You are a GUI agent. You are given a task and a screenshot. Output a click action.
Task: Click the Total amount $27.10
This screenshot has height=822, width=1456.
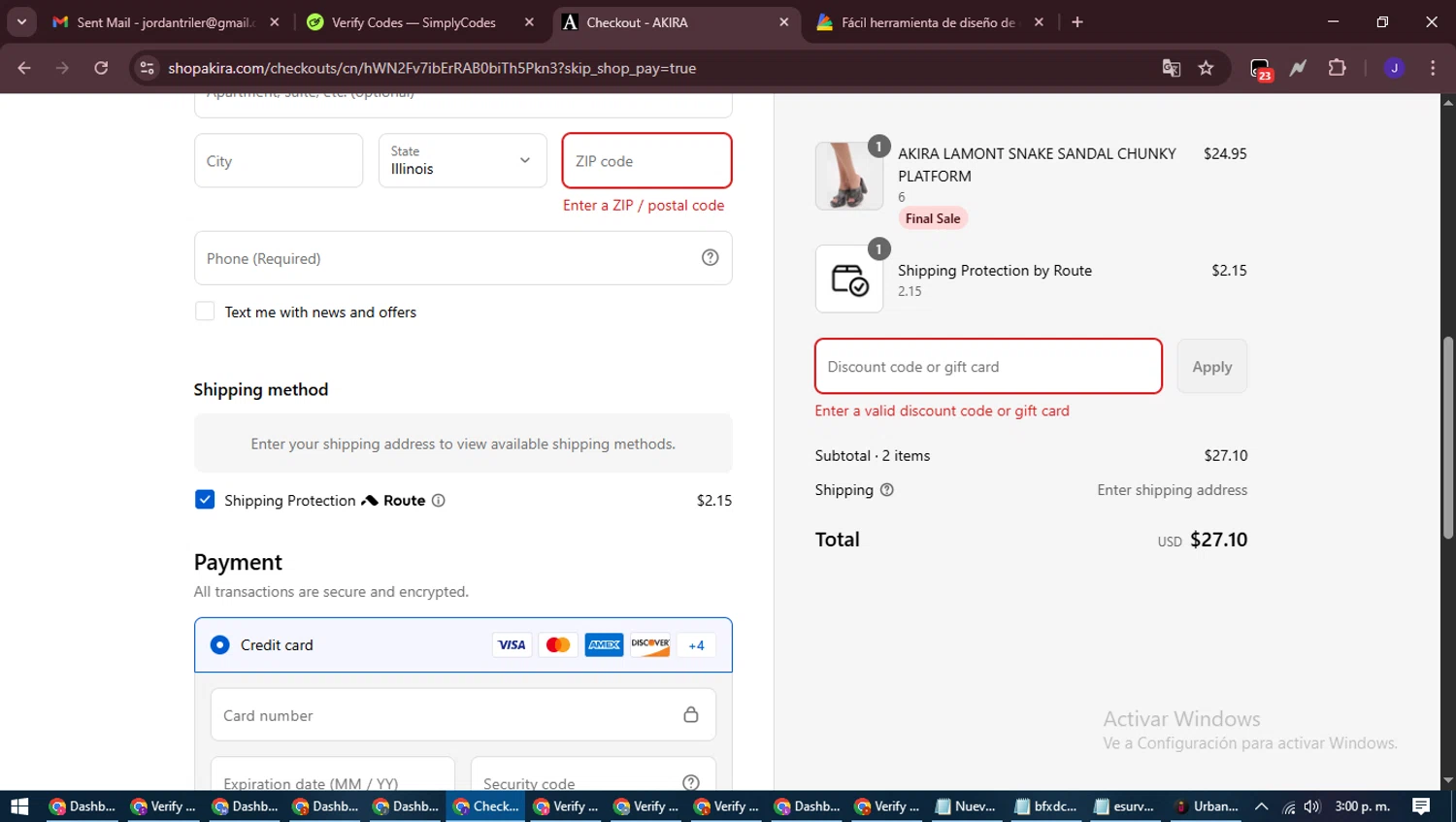point(1219,540)
